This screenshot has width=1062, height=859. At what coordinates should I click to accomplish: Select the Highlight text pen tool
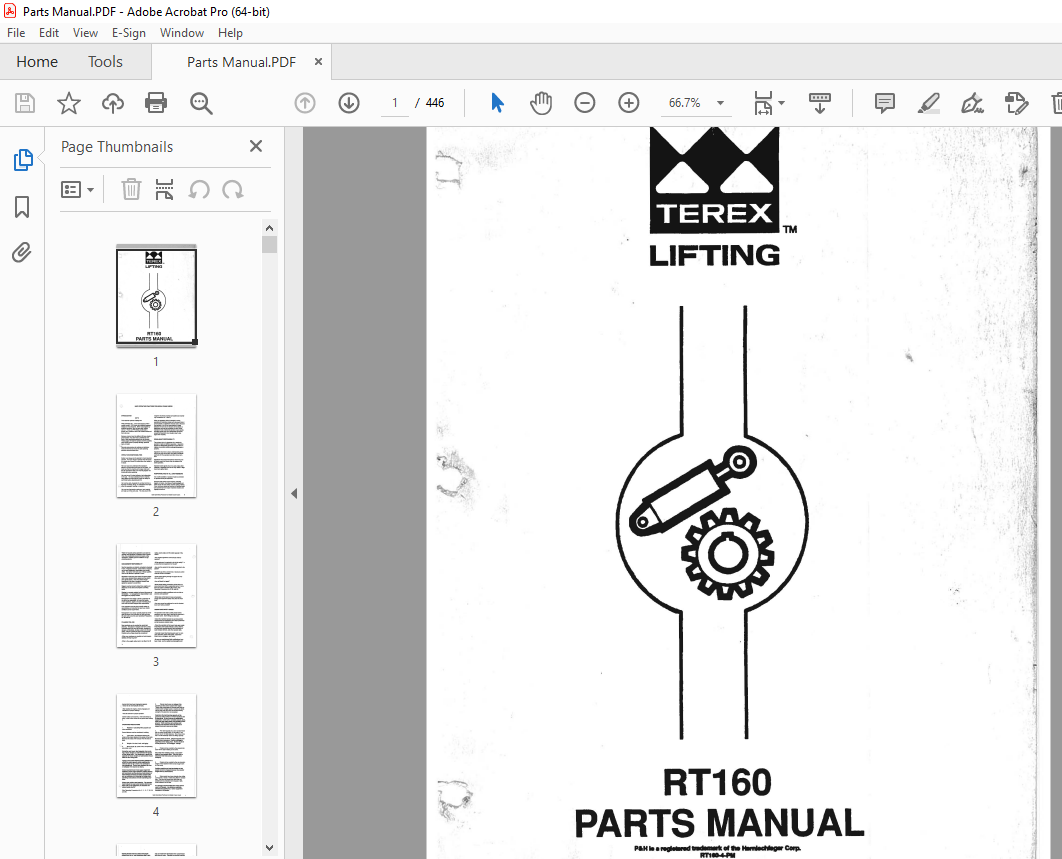[929, 103]
